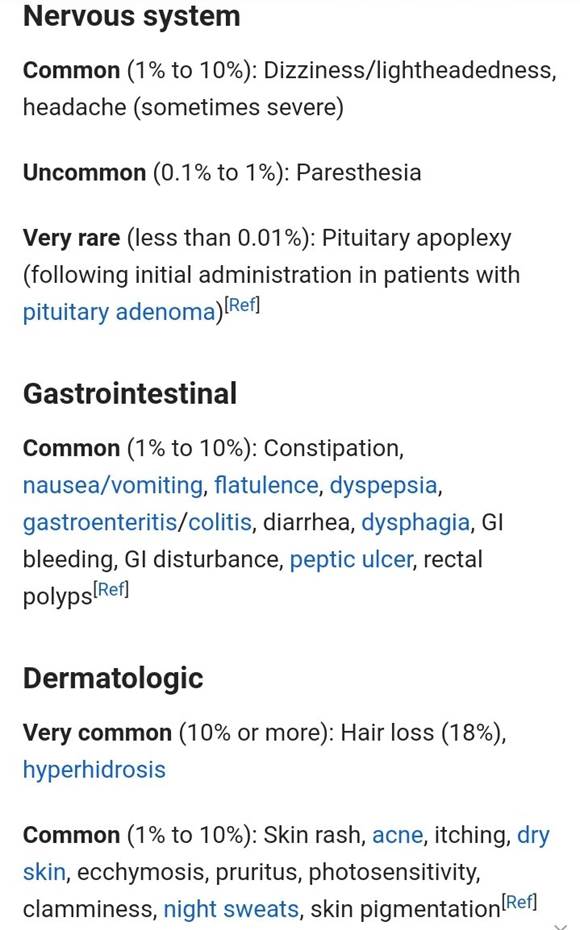580x930 pixels.
Task: Open the acne link
Action: (x=397, y=835)
